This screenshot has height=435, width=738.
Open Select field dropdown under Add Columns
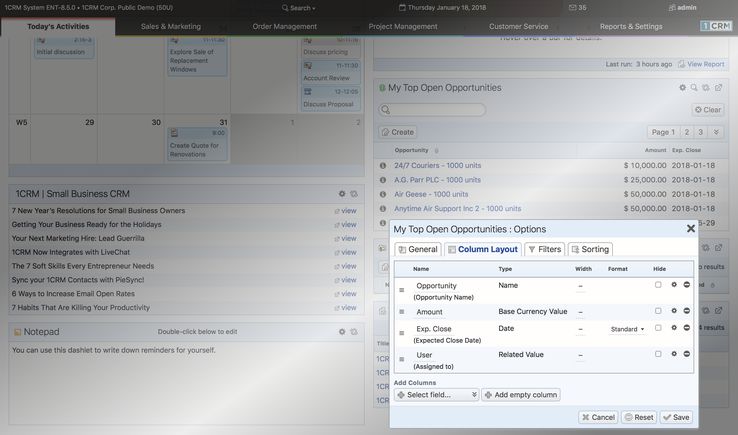click(437, 395)
